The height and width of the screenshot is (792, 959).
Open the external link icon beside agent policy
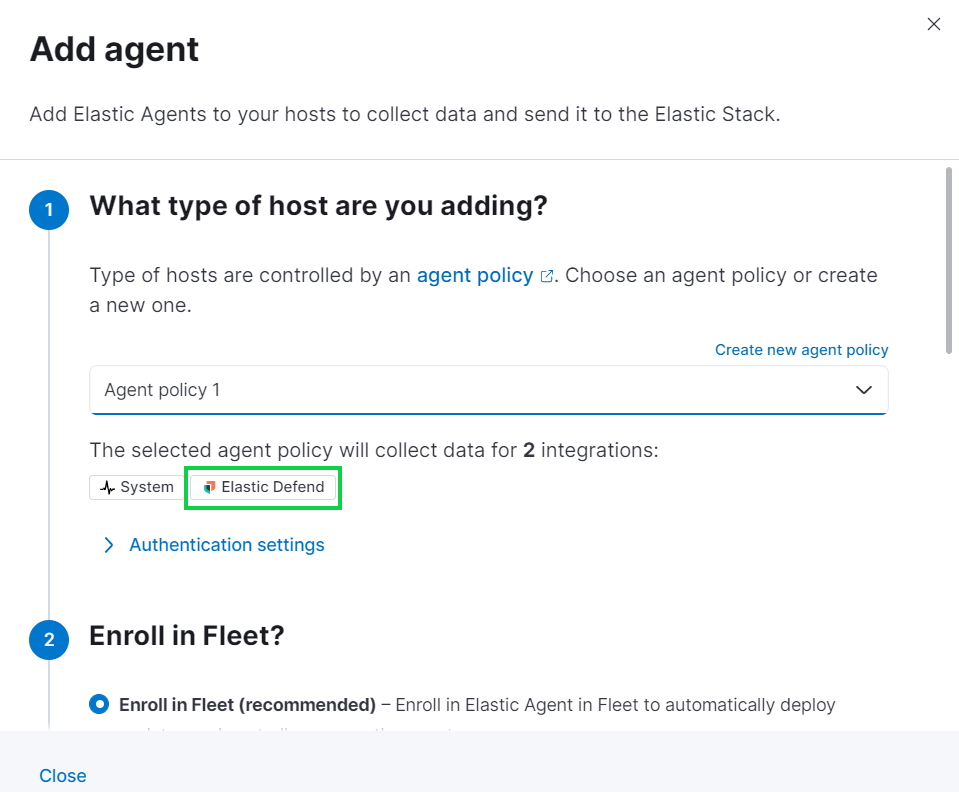point(545,275)
